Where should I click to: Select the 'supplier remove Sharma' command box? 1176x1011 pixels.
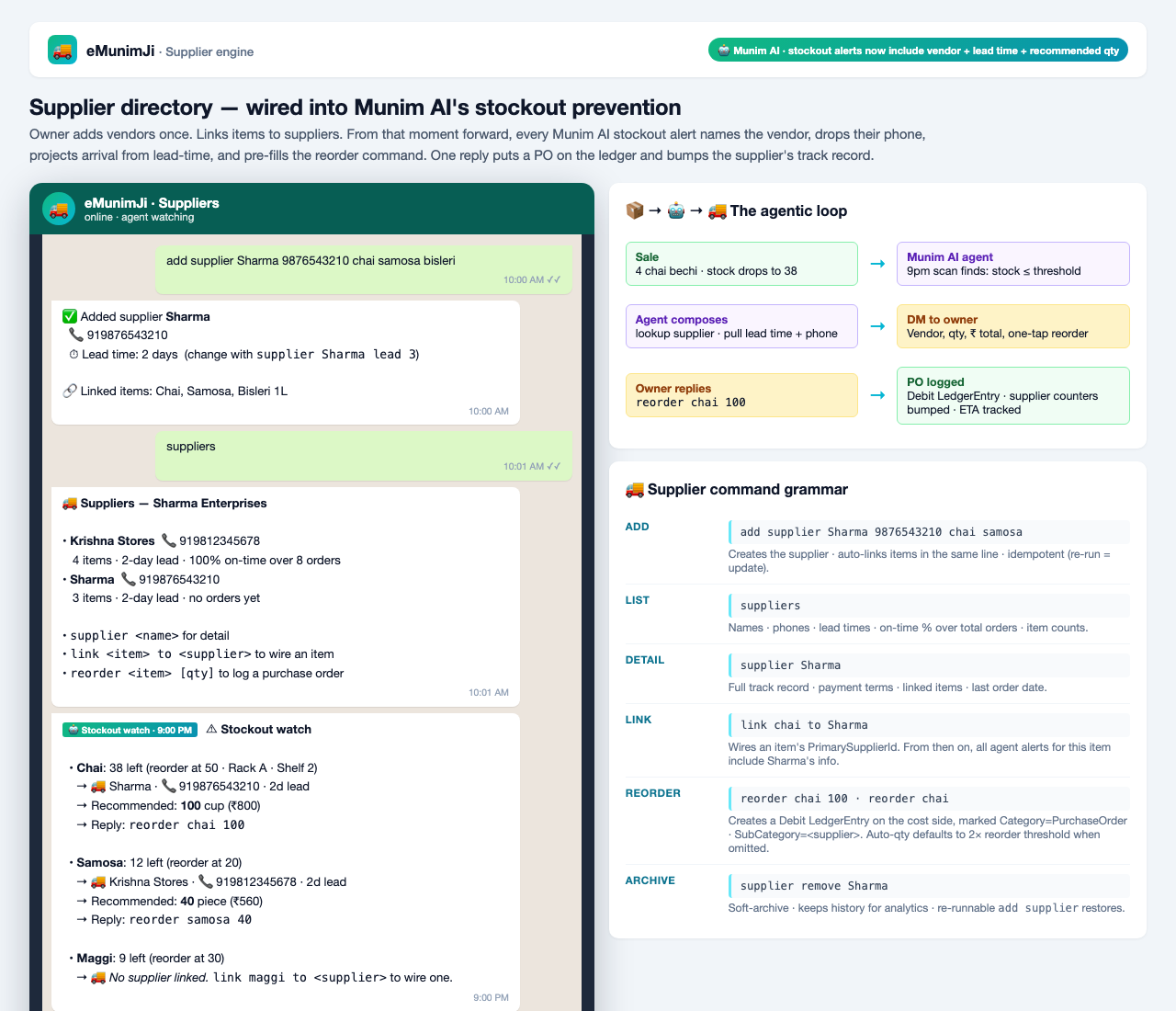coord(929,886)
